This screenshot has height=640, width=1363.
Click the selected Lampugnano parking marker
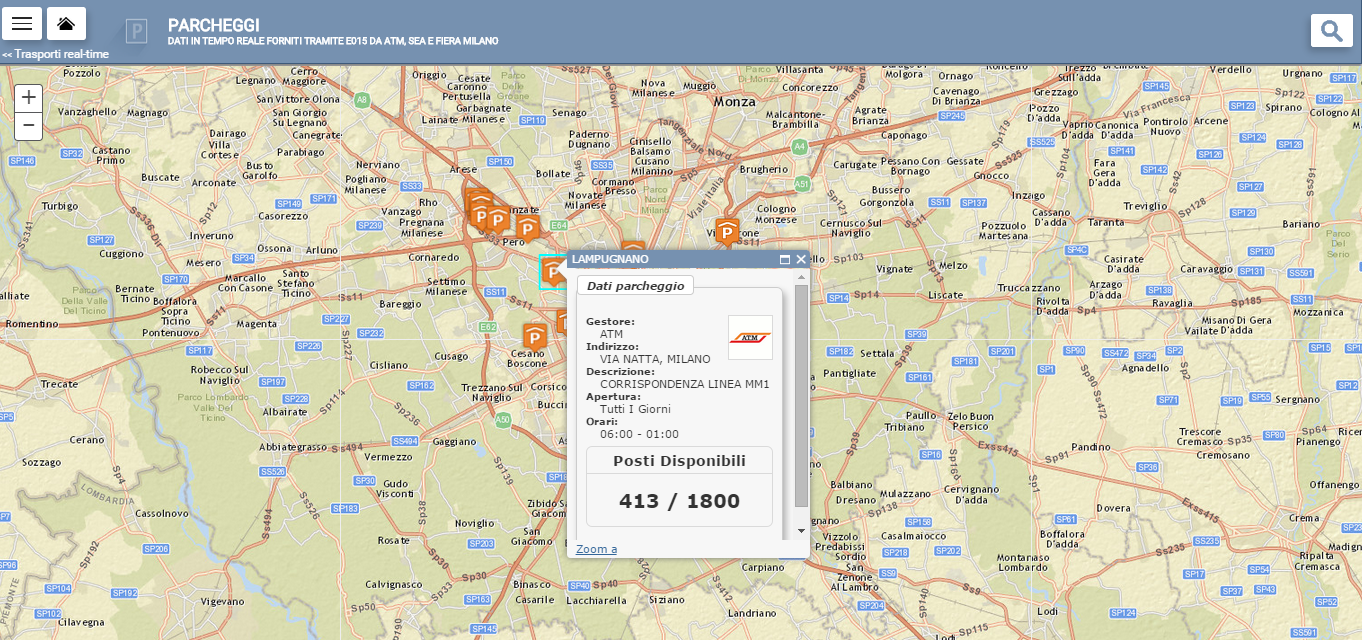click(553, 270)
